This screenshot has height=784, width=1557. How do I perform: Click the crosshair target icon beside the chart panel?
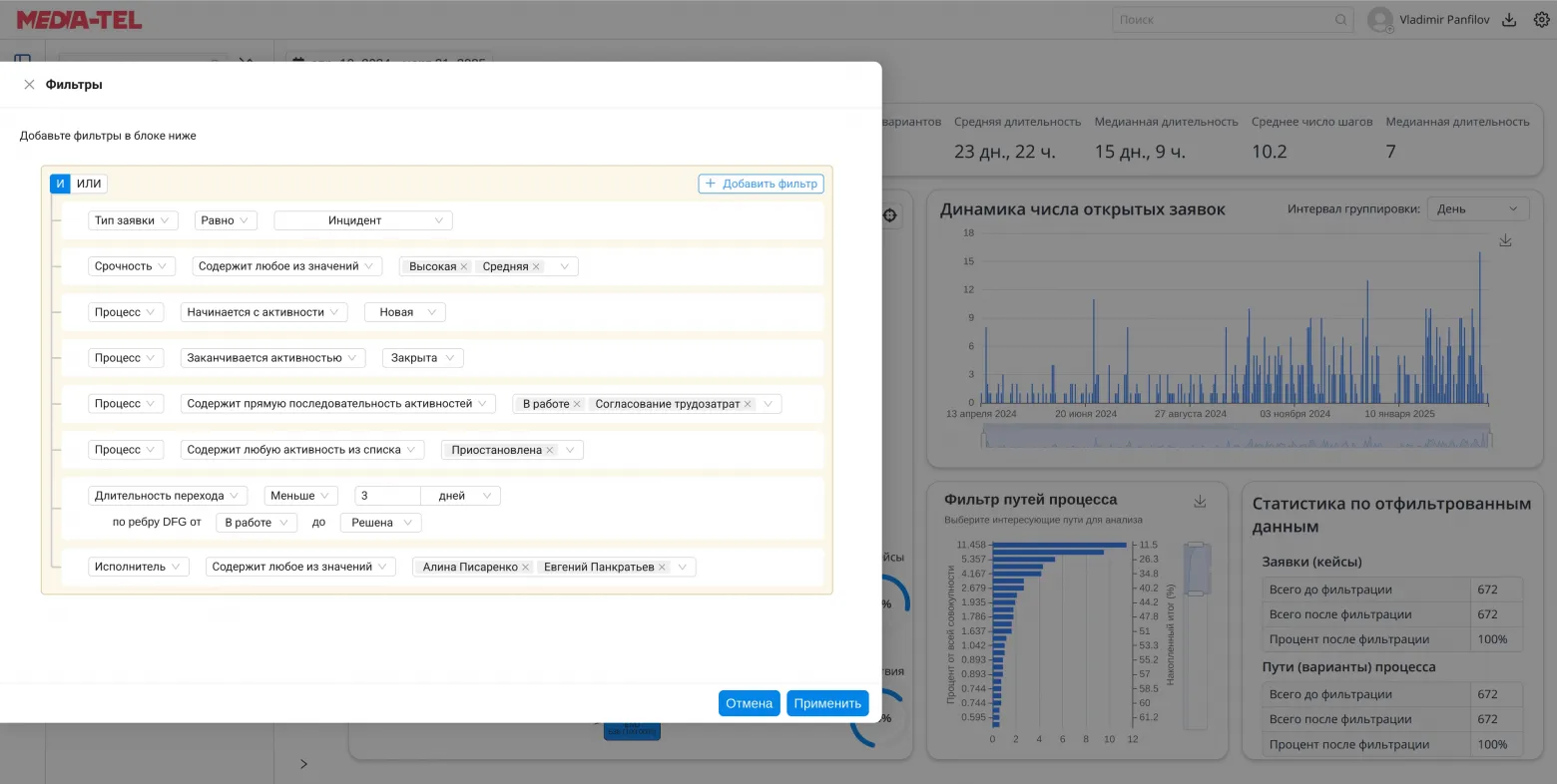tap(887, 214)
